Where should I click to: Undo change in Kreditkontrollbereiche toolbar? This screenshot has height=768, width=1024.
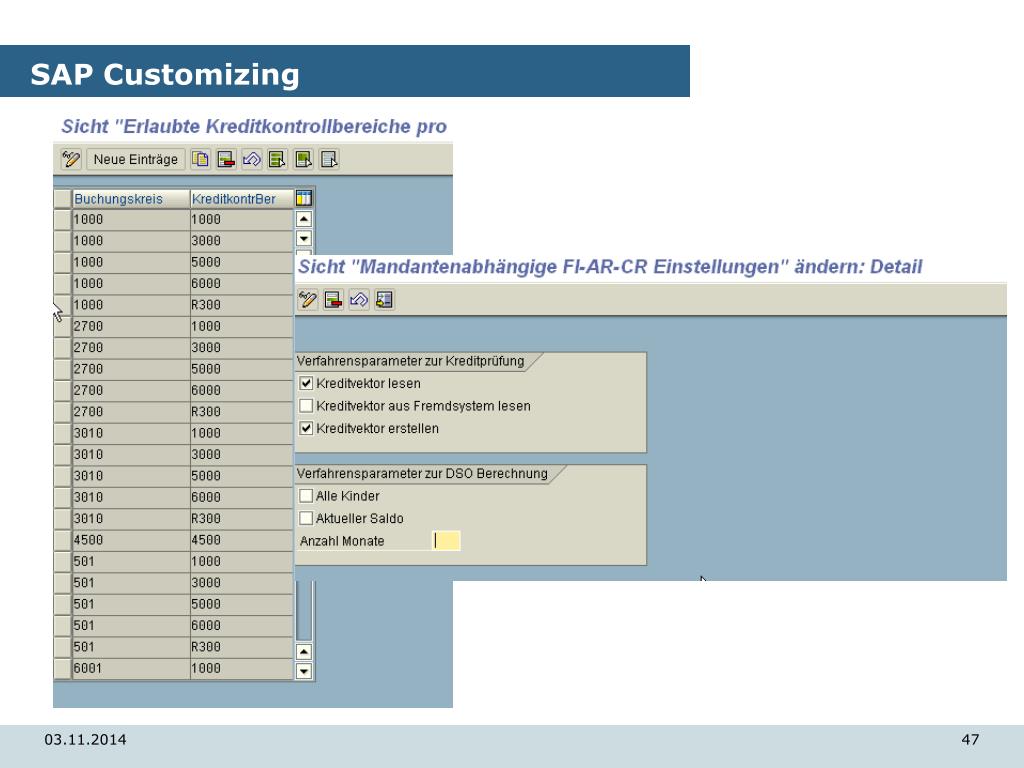click(x=251, y=159)
